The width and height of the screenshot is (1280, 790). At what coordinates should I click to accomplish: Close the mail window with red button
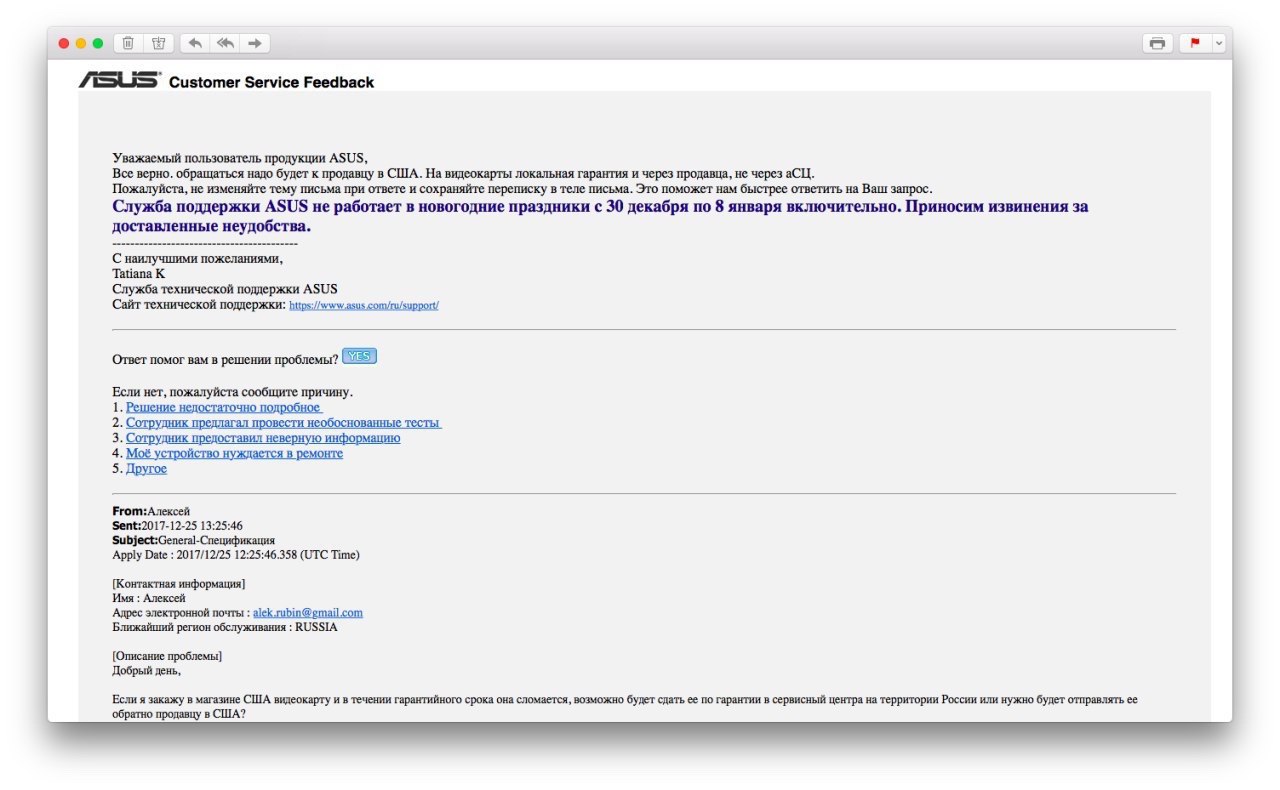[64, 43]
